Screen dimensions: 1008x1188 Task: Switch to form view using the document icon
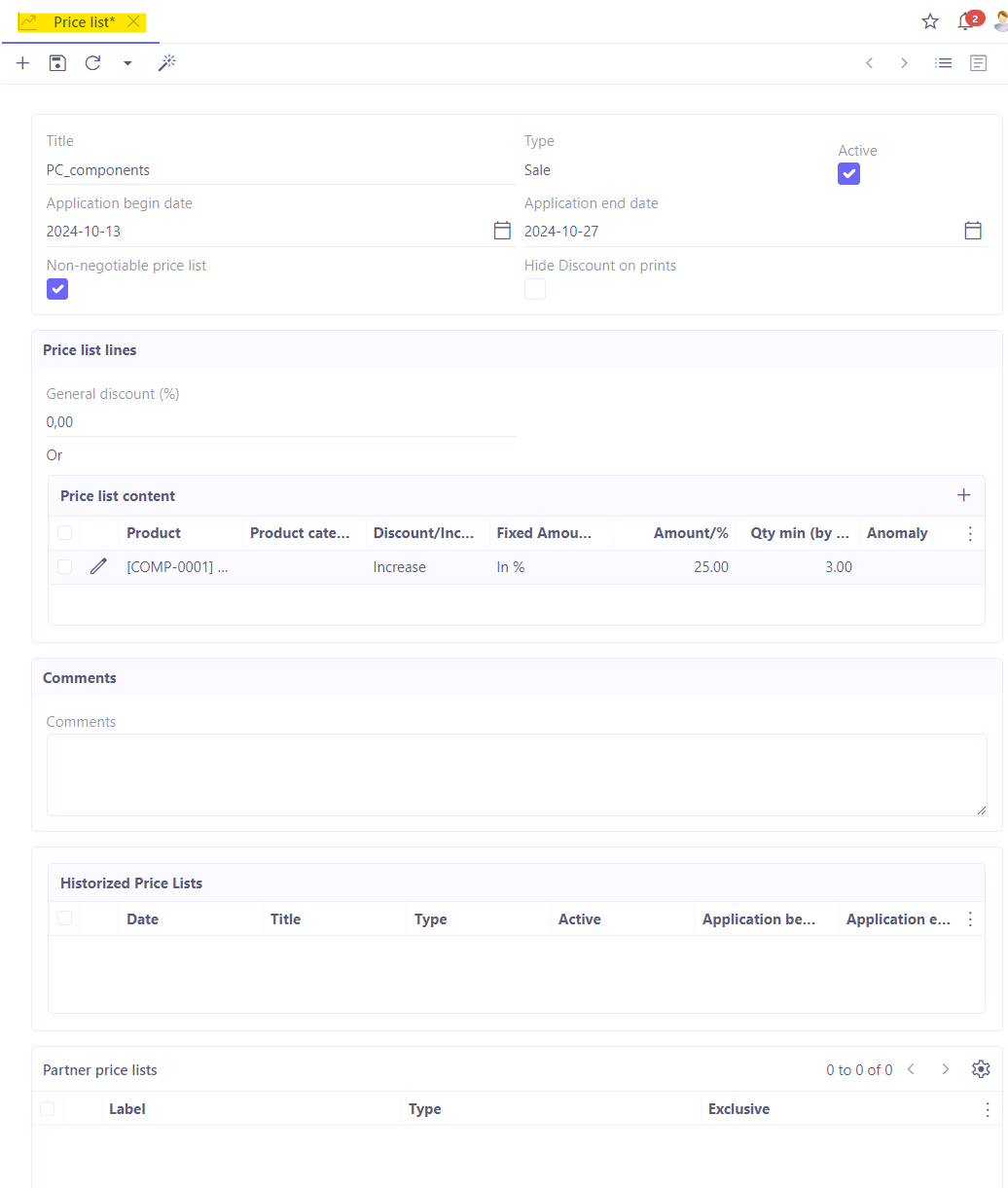[979, 62]
